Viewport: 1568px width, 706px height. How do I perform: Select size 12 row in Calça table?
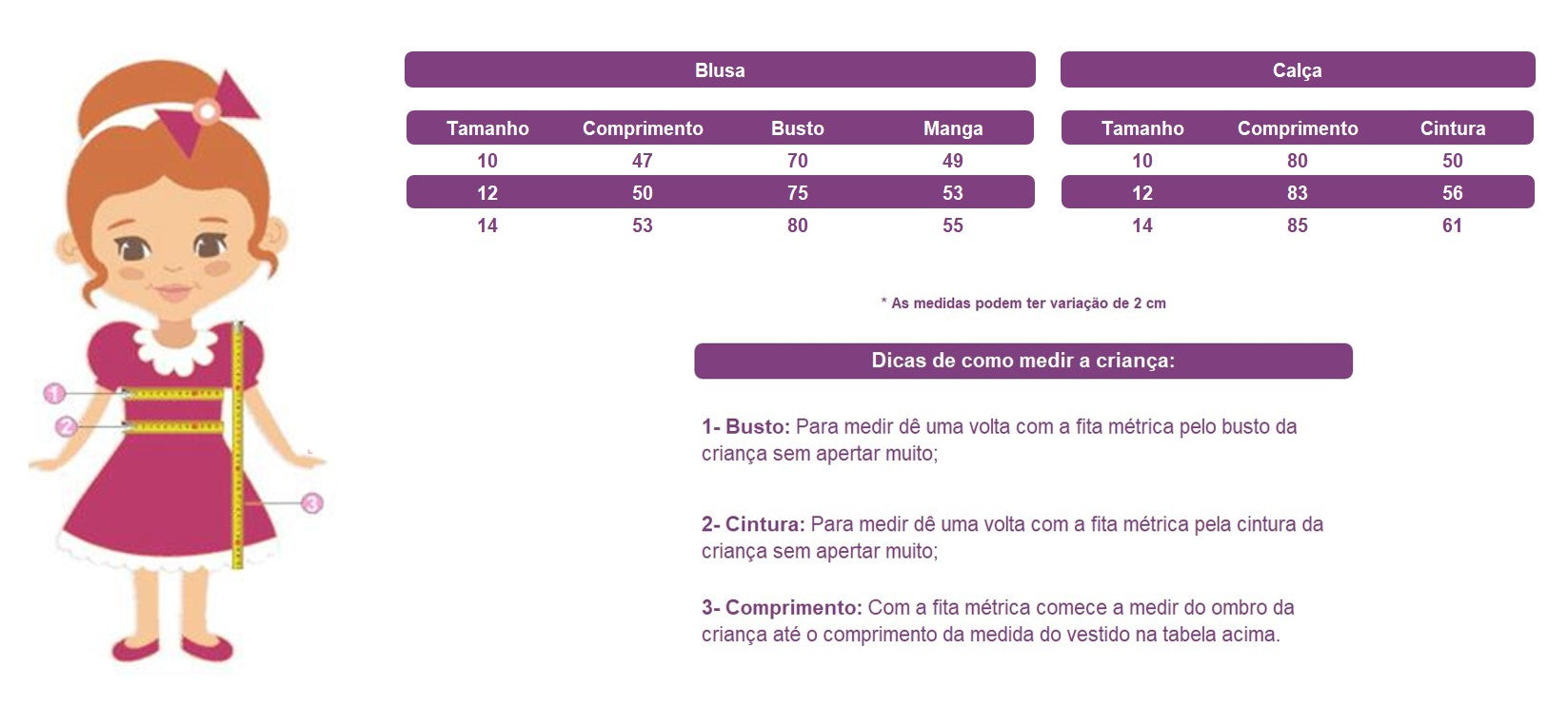coord(1298,192)
